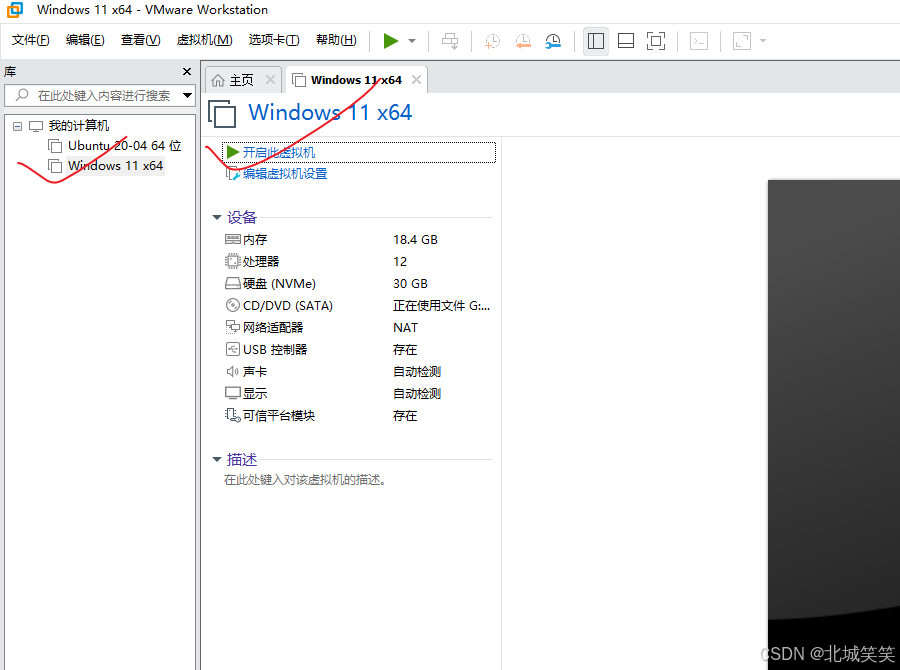
Task: Click the sound card speaker icon
Action: point(232,371)
